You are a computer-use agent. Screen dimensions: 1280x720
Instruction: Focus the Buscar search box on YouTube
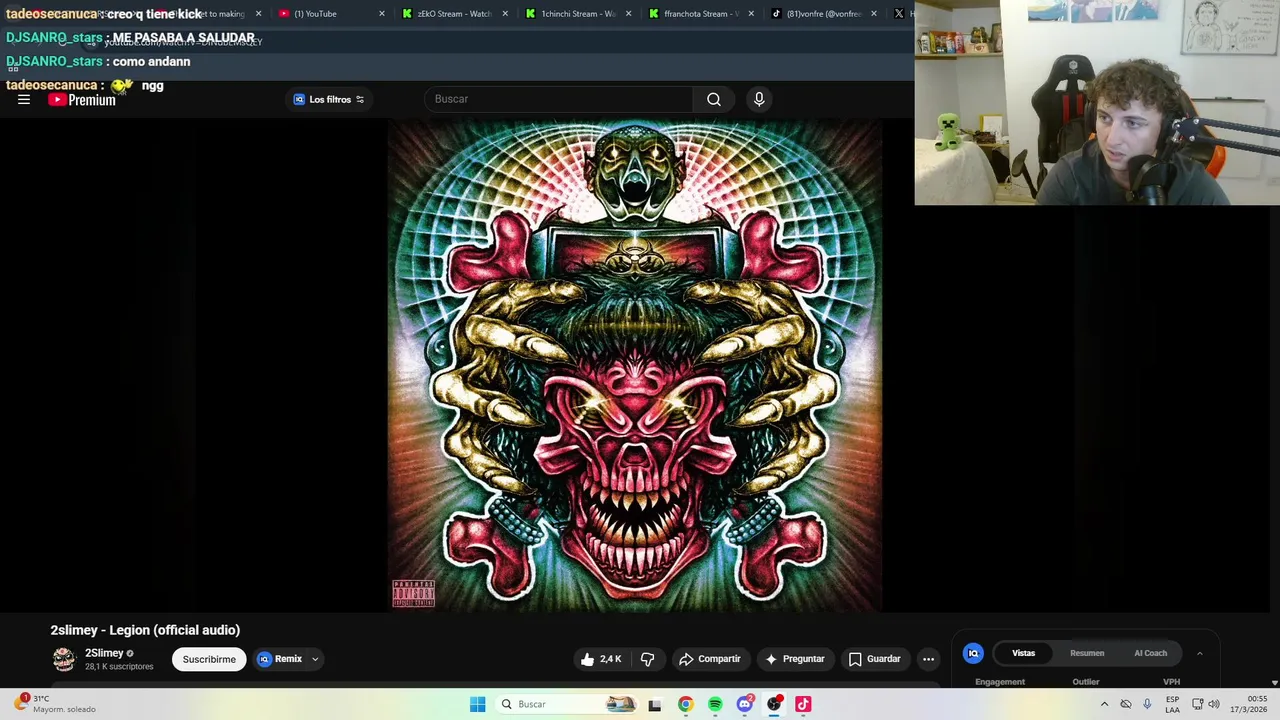(560, 99)
